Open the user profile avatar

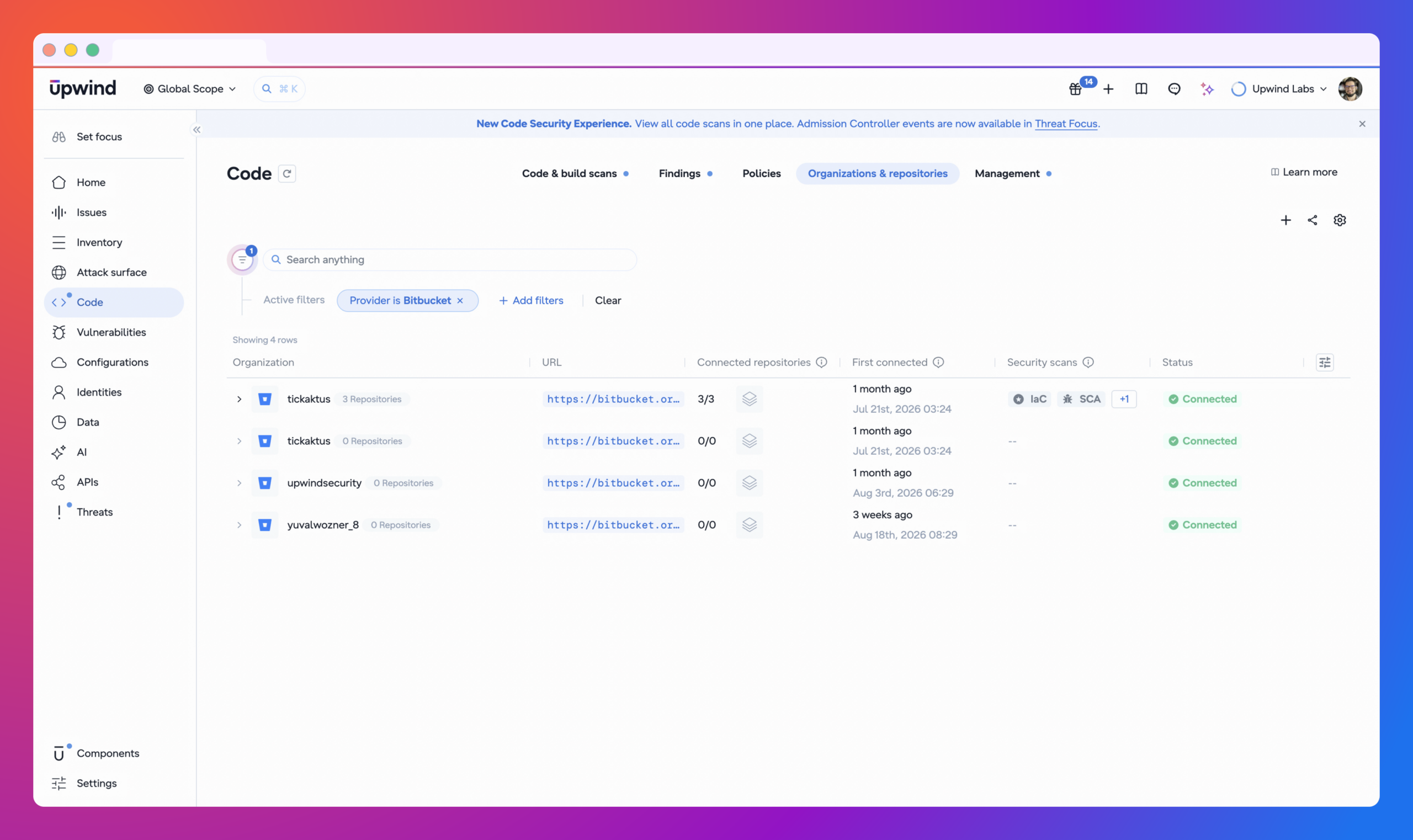point(1350,89)
